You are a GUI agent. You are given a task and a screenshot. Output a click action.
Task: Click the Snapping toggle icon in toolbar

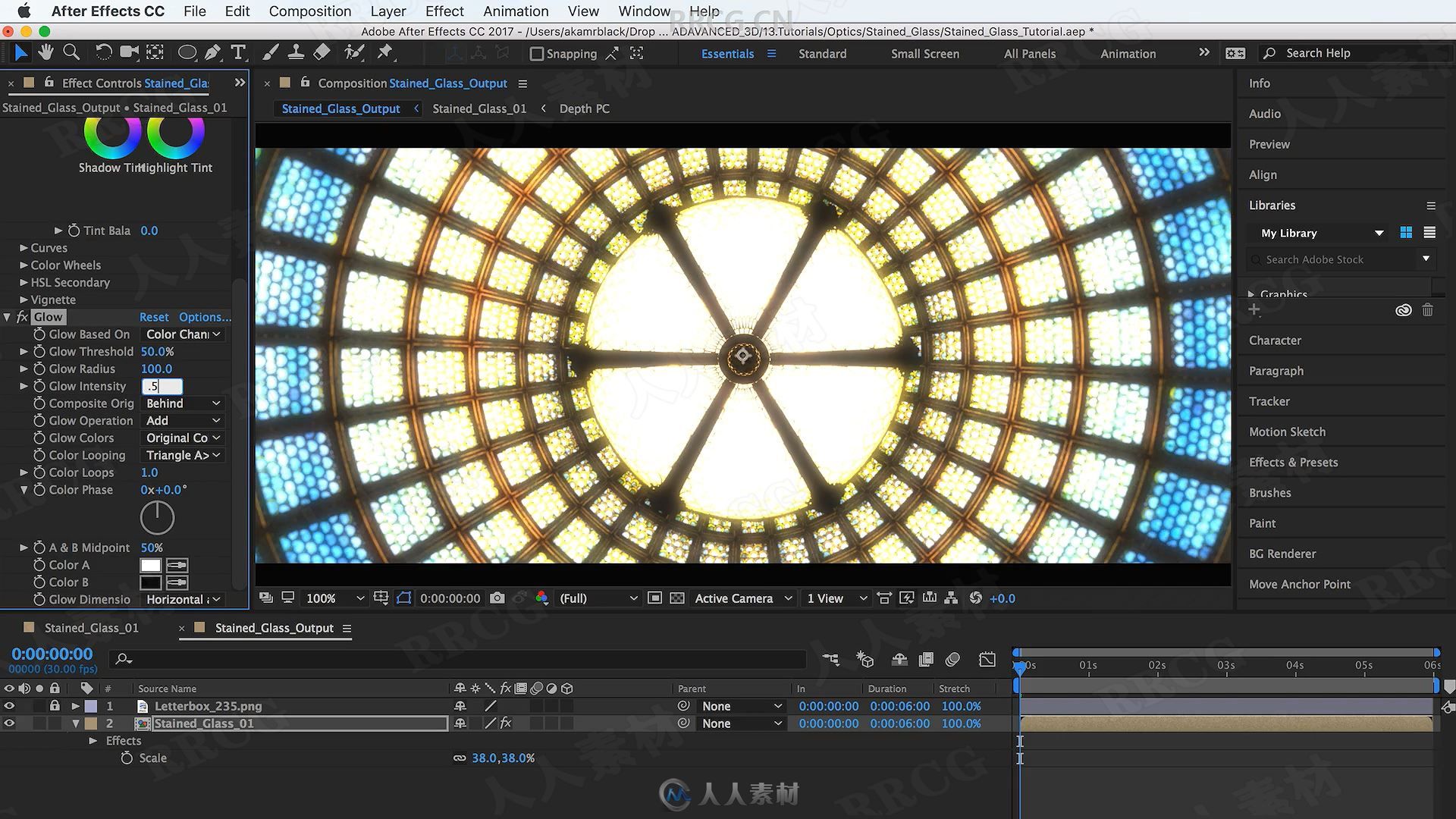pyautogui.click(x=535, y=52)
